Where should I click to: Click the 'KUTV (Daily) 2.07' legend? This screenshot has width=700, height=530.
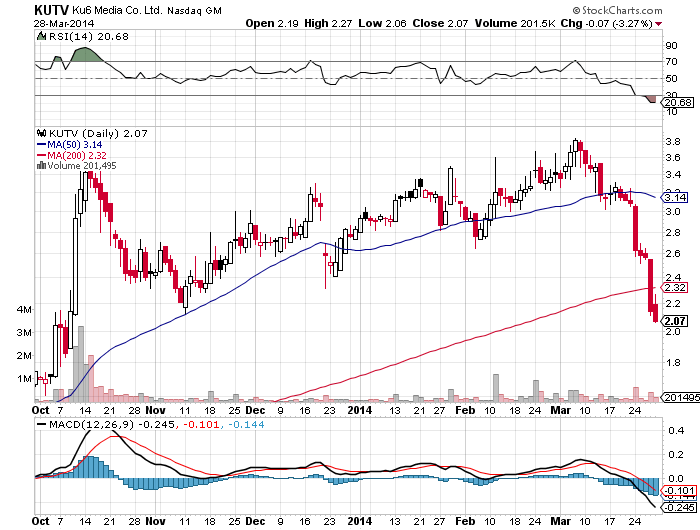(98, 134)
